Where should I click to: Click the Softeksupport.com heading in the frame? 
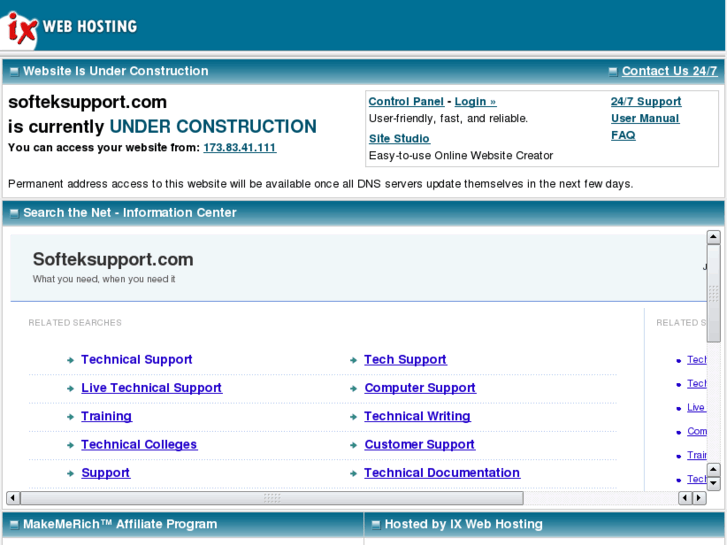[113, 259]
